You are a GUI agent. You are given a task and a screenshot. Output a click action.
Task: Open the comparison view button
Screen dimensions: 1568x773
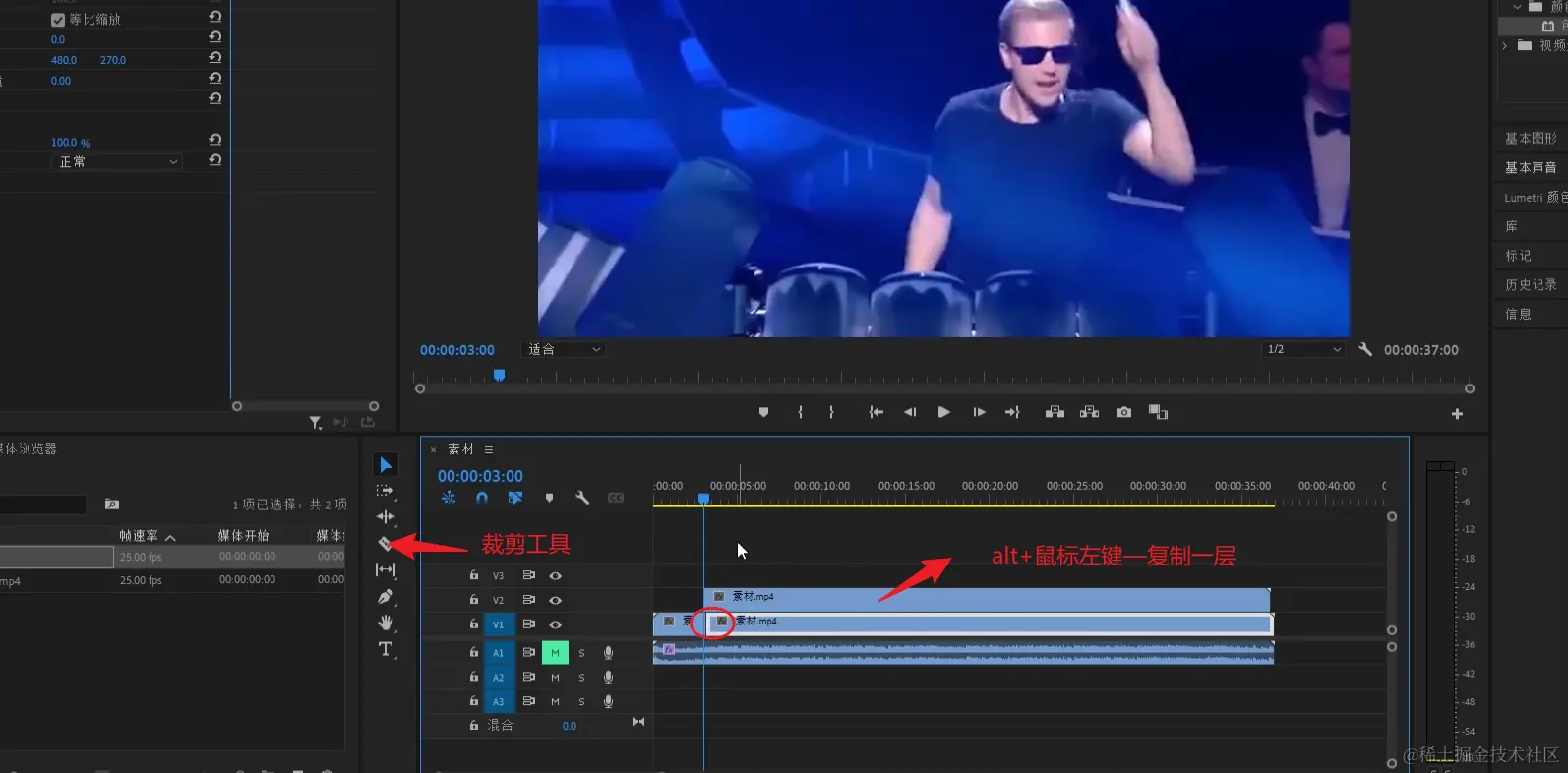pyautogui.click(x=1158, y=412)
